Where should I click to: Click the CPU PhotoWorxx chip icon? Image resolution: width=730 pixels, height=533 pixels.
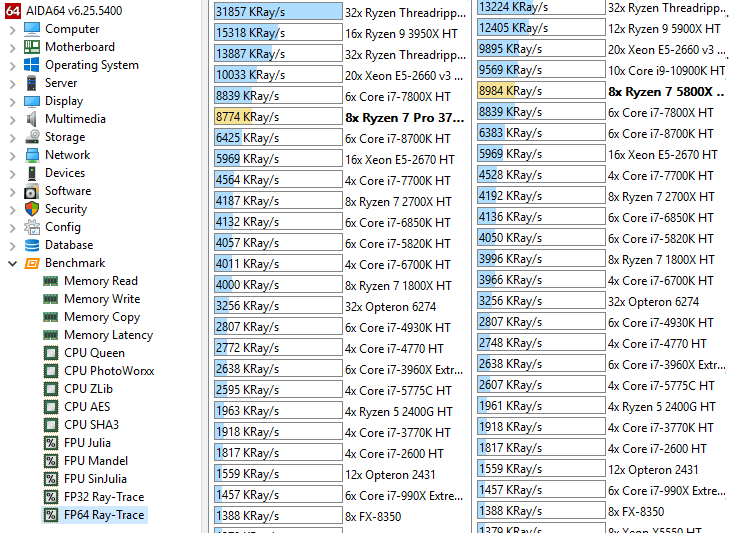pyautogui.click(x=51, y=371)
